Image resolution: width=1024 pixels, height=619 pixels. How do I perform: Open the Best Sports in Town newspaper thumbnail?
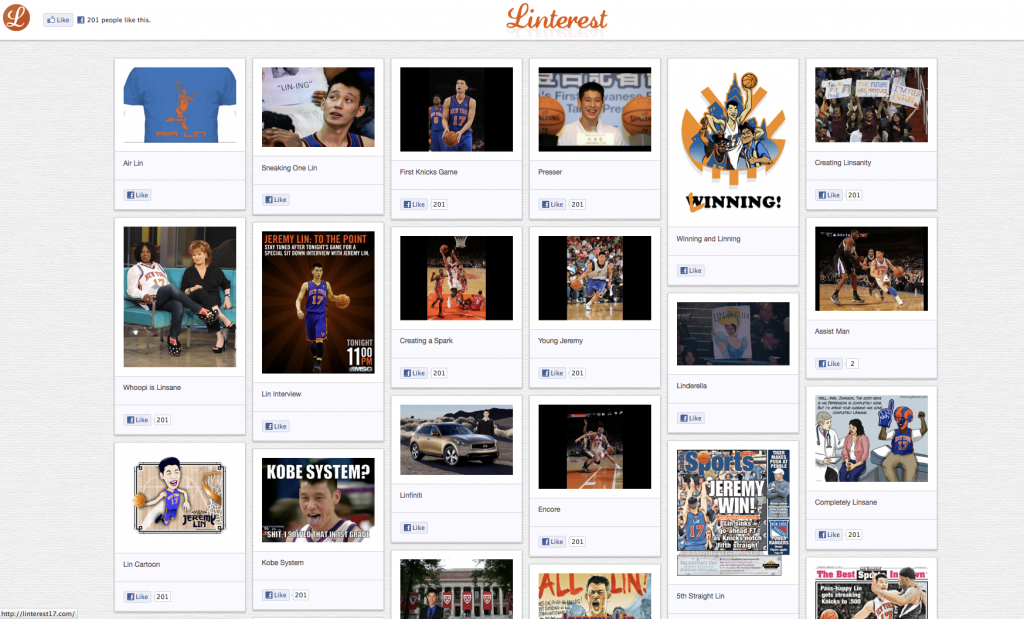871,593
